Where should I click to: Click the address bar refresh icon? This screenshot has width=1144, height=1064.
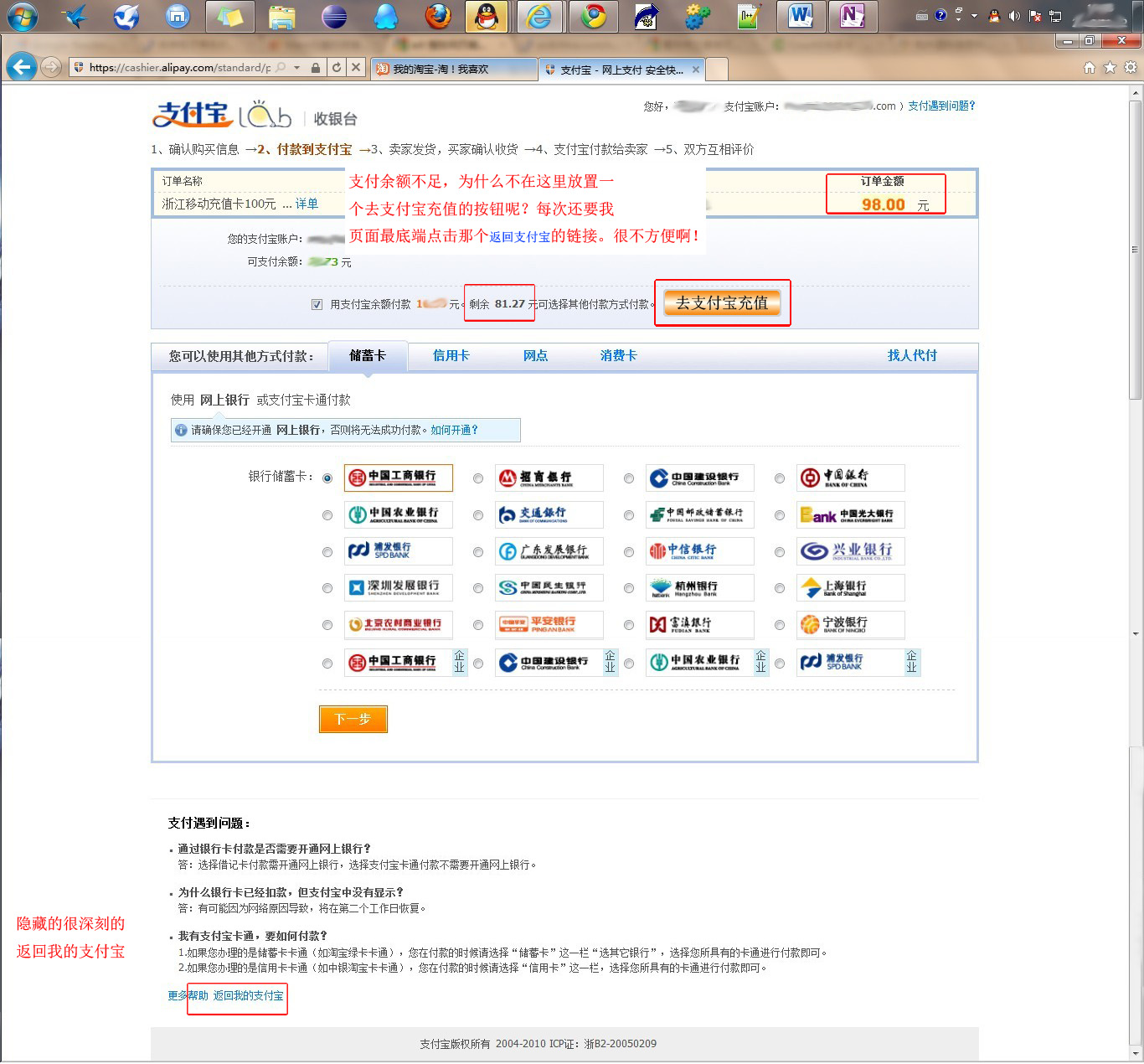337,68
